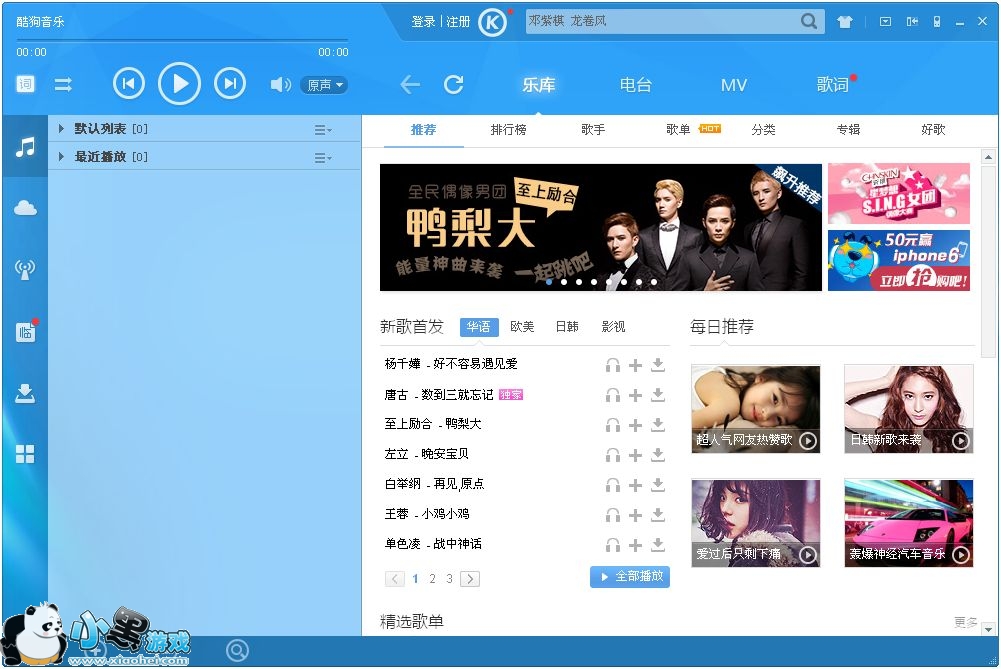Download 王蓉 小鸡小鸡 song
This screenshot has height=669, width=1001.
(658, 515)
